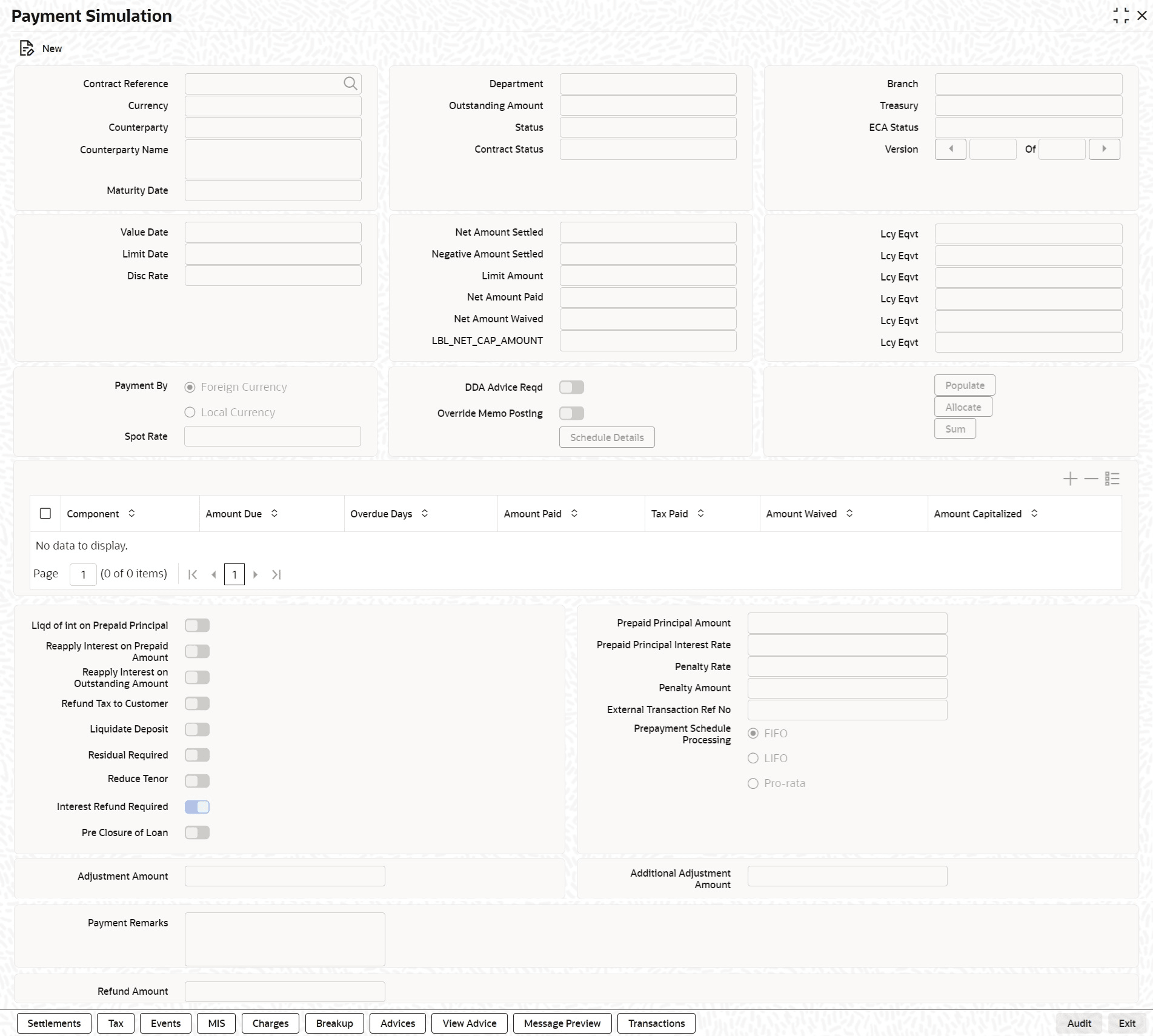The image size is (1153, 1036).
Task: Click the Value Date field
Action: (273, 232)
